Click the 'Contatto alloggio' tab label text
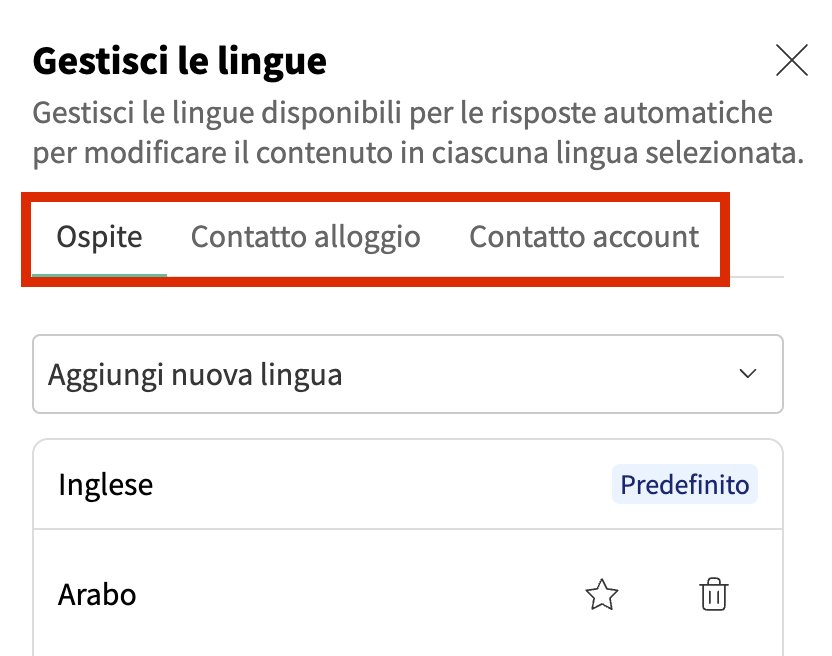 pyautogui.click(x=305, y=238)
